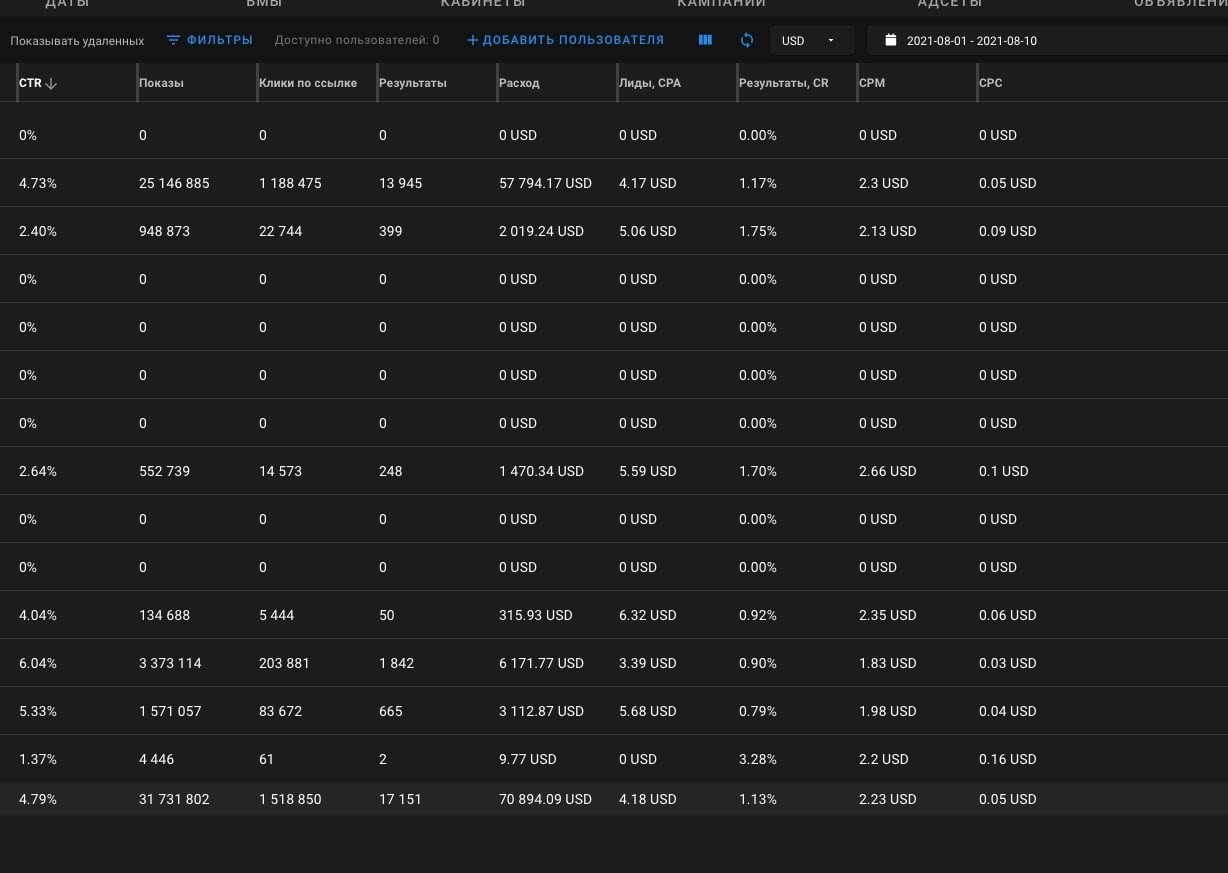The height and width of the screenshot is (873, 1228).
Task: Select the 2.40% CTR cell
Action: [x=38, y=231]
